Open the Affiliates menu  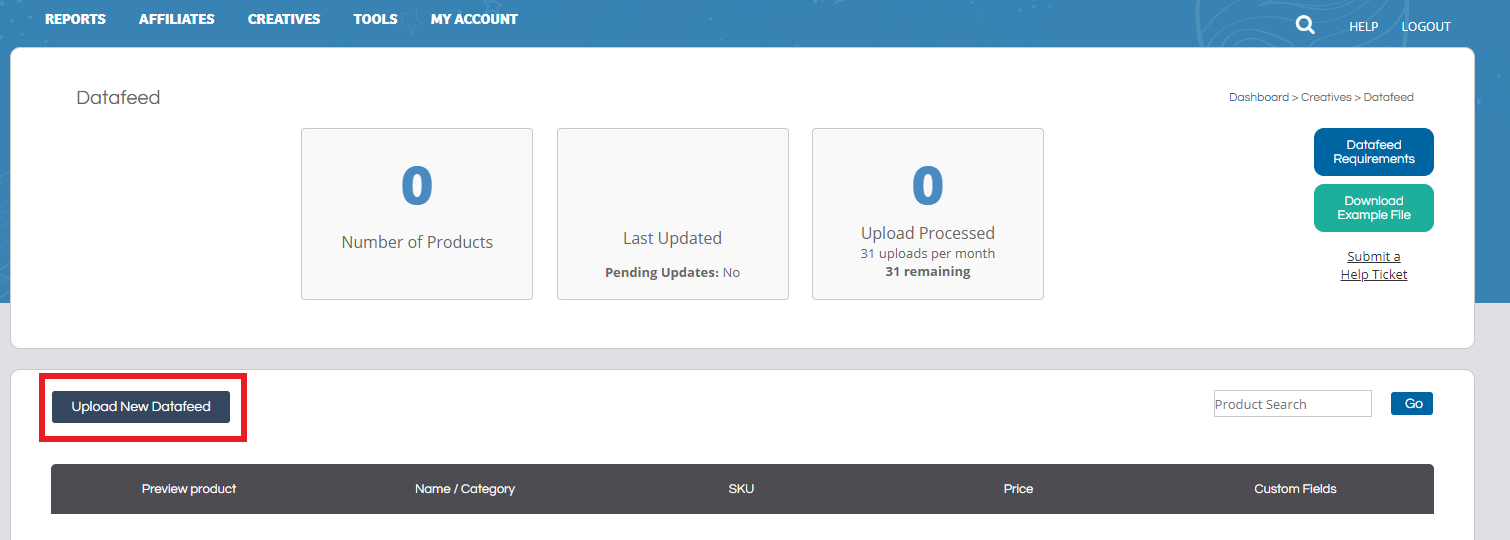(x=176, y=19)
